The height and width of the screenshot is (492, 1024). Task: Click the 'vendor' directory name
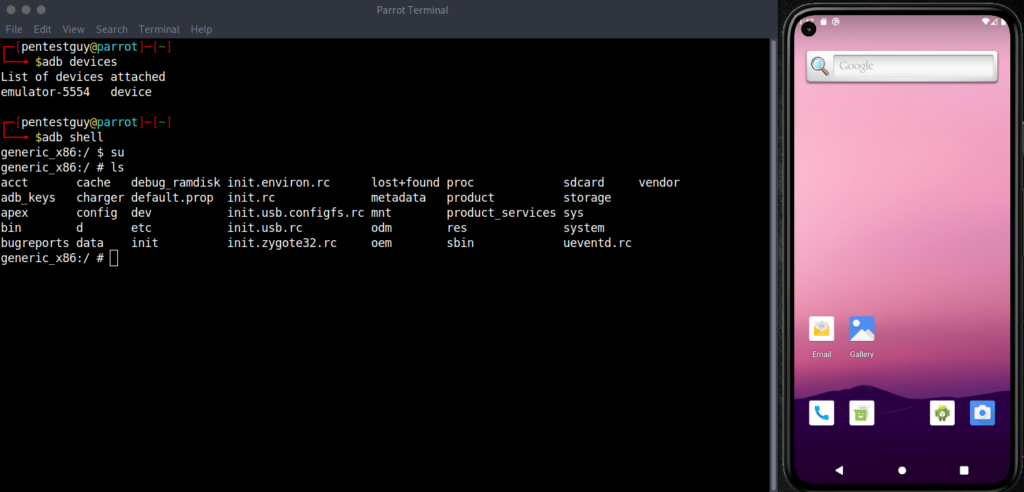point(659,183)
